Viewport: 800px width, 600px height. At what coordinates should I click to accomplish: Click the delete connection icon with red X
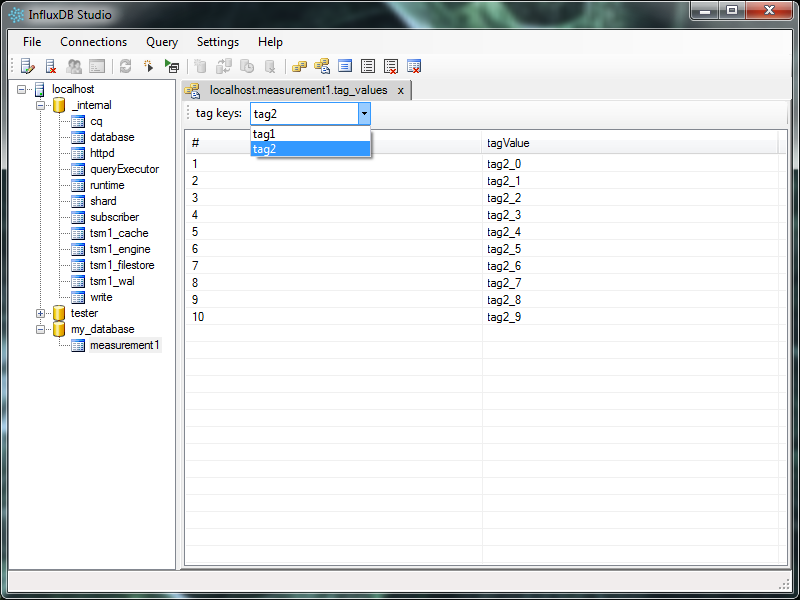51,66
